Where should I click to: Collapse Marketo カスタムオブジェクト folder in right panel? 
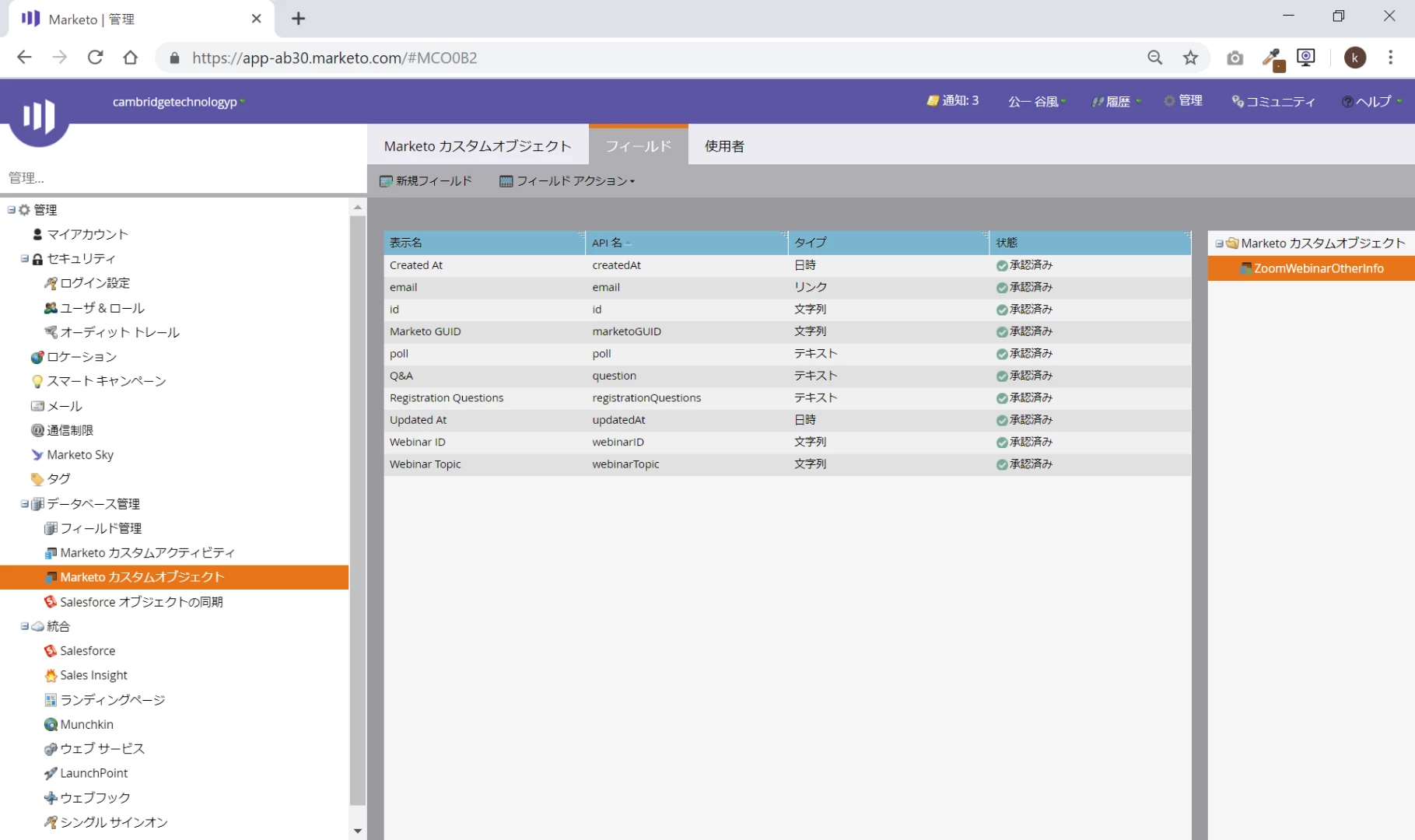(x=1219, y=243)
